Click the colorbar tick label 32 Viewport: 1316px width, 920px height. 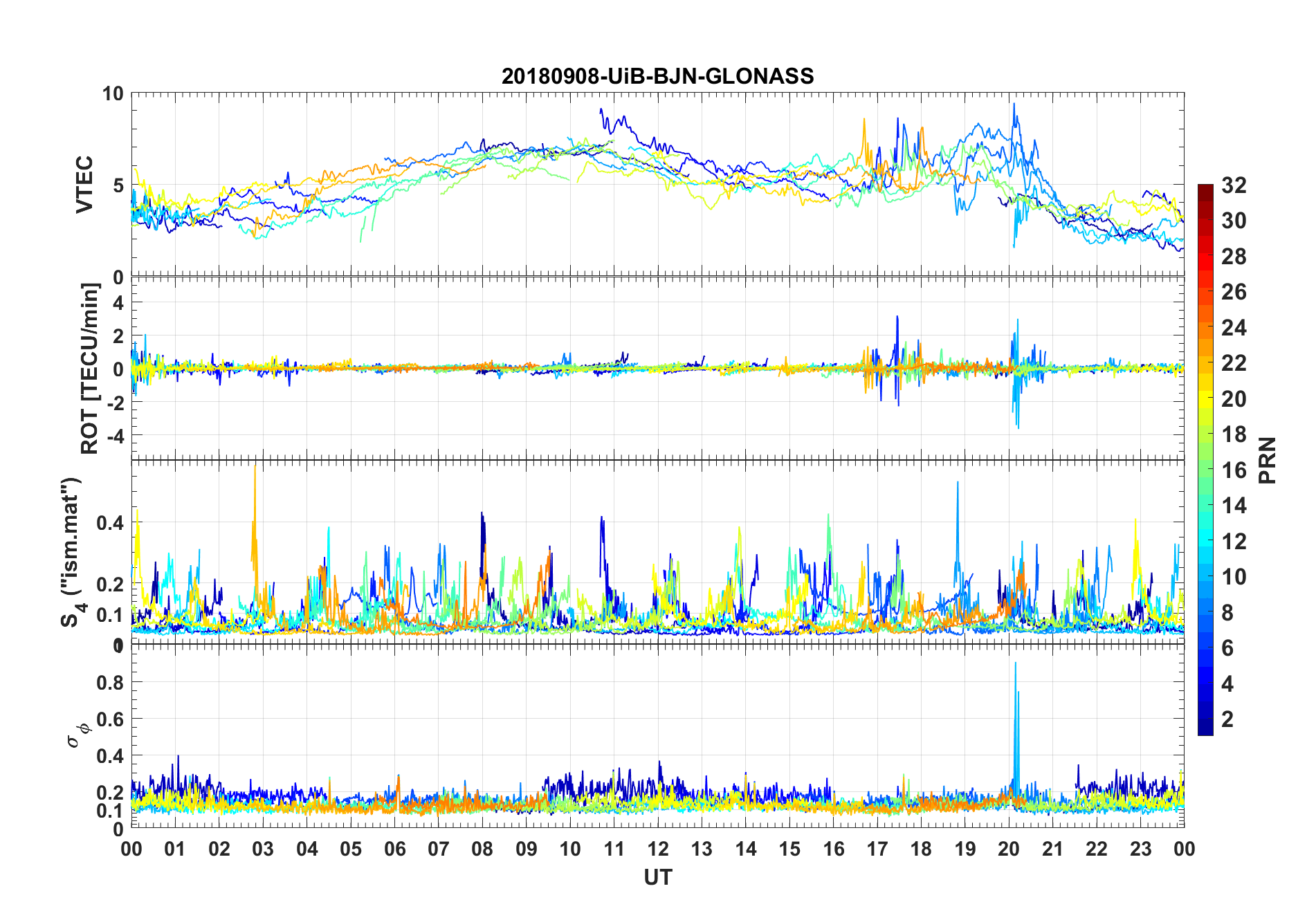[x=1234, y=185]
